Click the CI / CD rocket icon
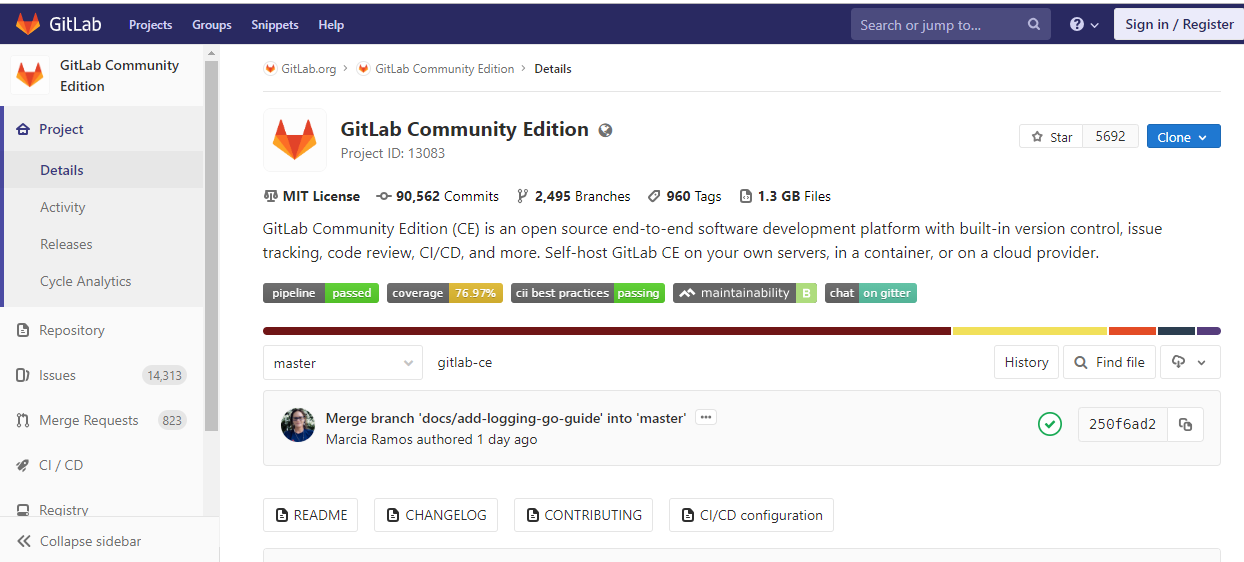Viewport: 1244px width, 562px height. (23, 465)
